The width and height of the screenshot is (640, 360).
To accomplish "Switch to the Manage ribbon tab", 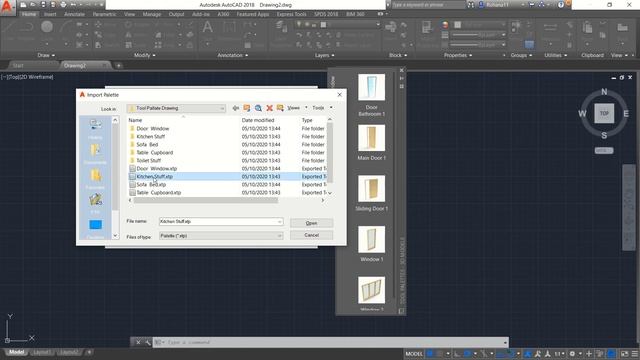I will 152,14.
